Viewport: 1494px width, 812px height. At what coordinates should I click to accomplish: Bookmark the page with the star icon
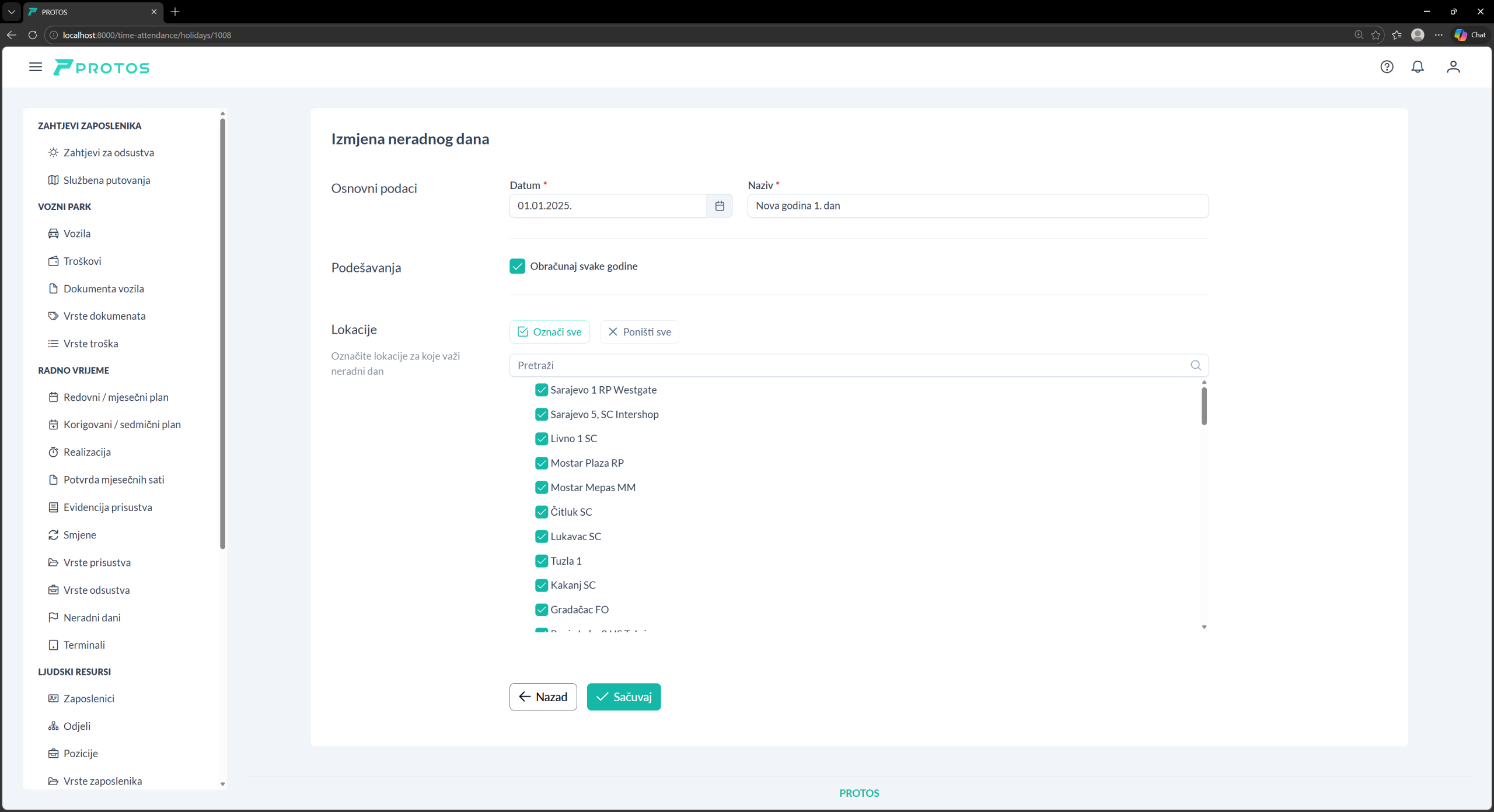coord(1376,35)
